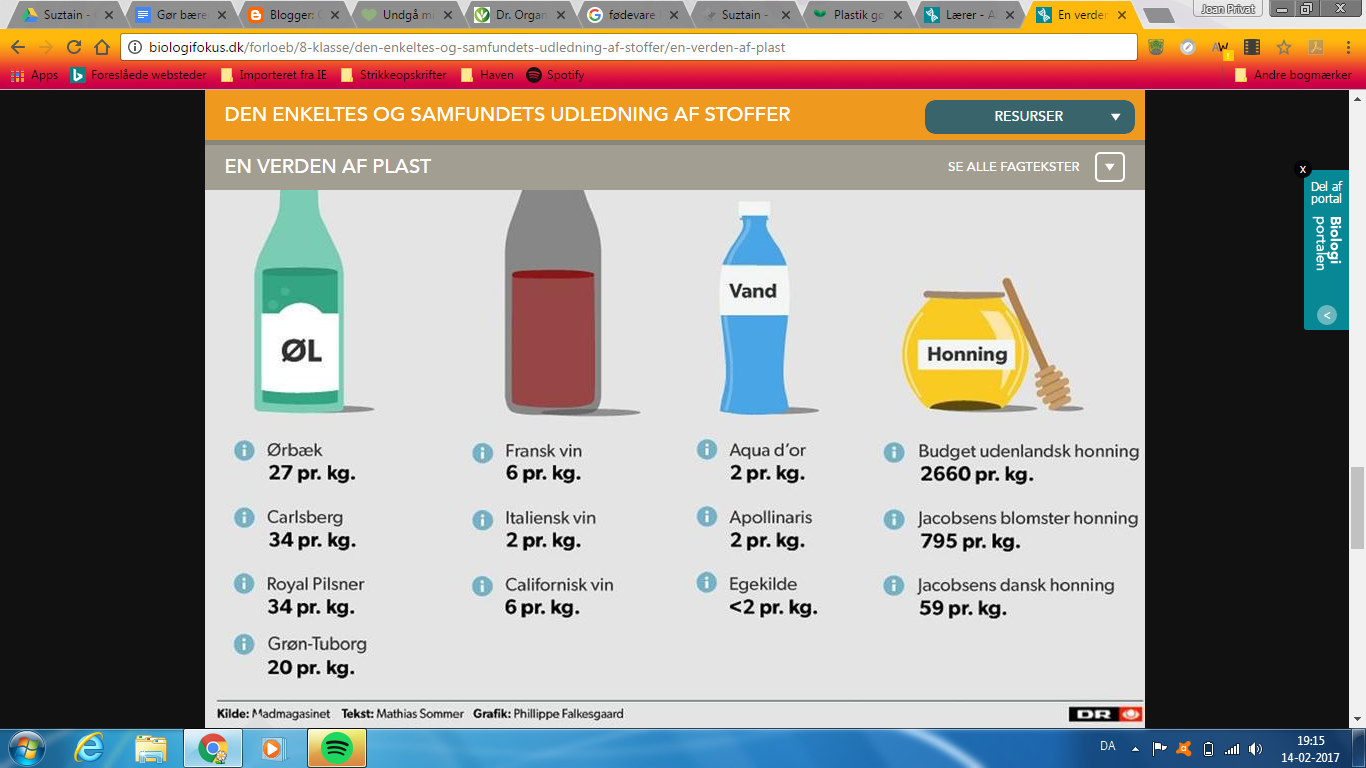
Task: Click the page info icon in address bar
Action: (x=136, y=47)
